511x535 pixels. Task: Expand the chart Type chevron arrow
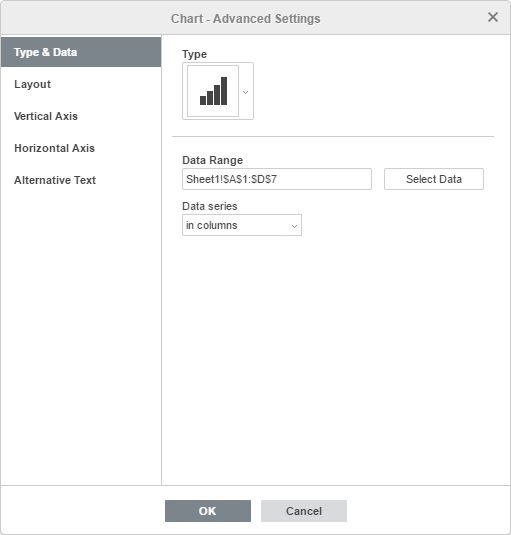245,92
